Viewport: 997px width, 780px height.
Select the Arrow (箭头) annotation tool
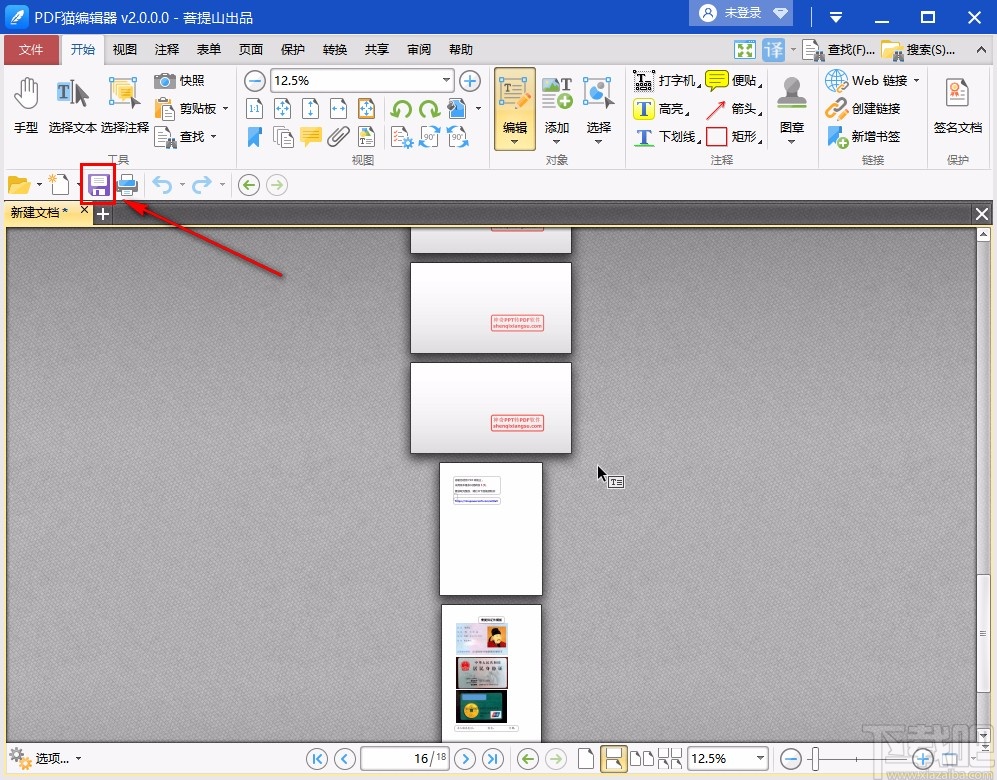pos(734,109)
